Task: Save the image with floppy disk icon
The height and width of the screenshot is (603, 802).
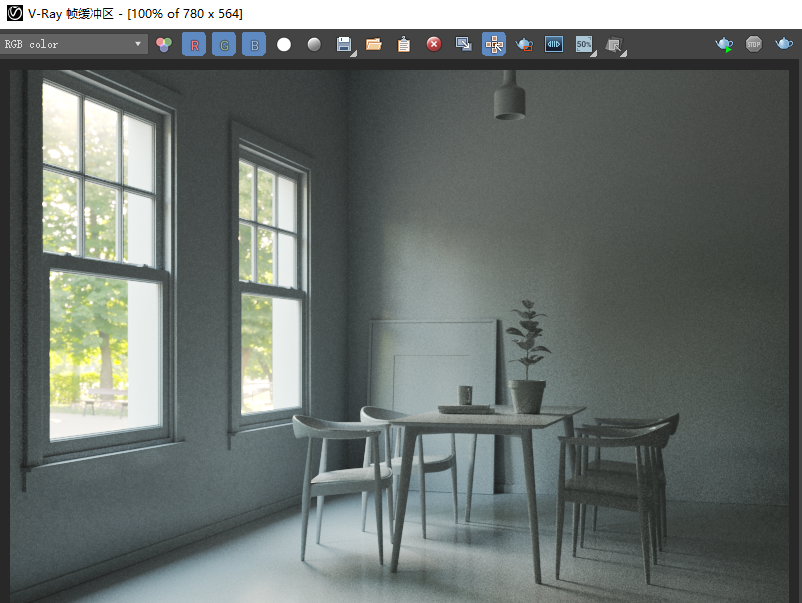Action: [345, 44]
